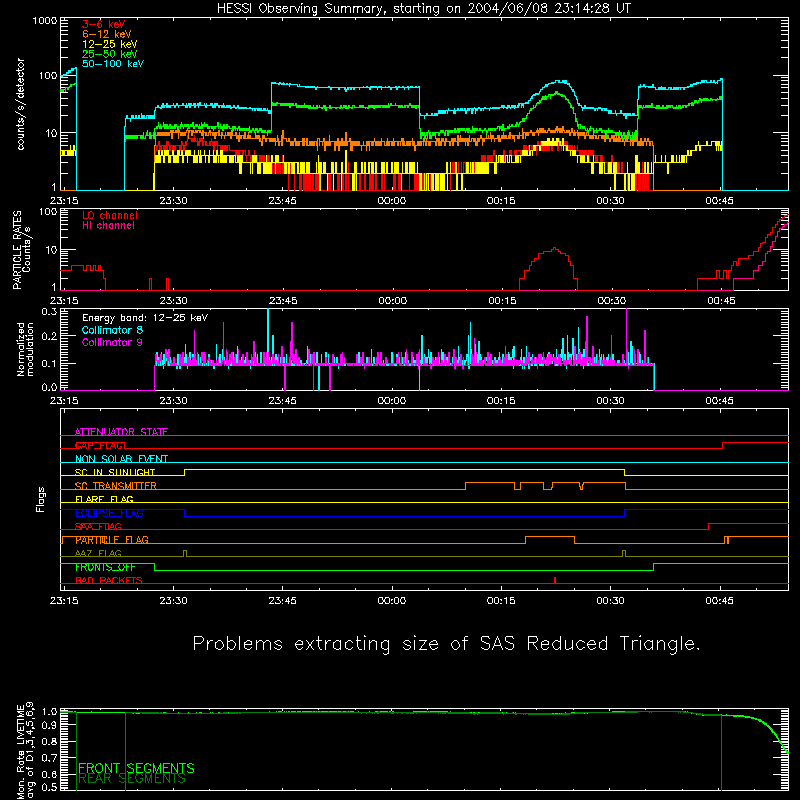Select the 3-6 keV legend label

104,24
